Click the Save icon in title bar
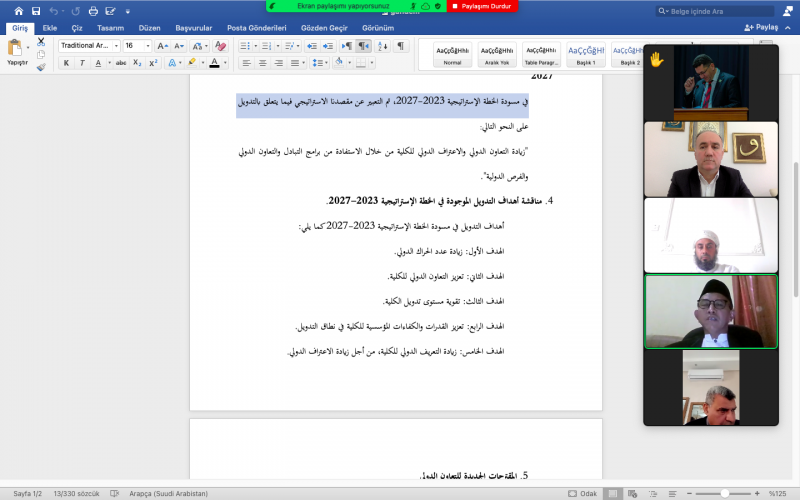 [x=35, y=11]
